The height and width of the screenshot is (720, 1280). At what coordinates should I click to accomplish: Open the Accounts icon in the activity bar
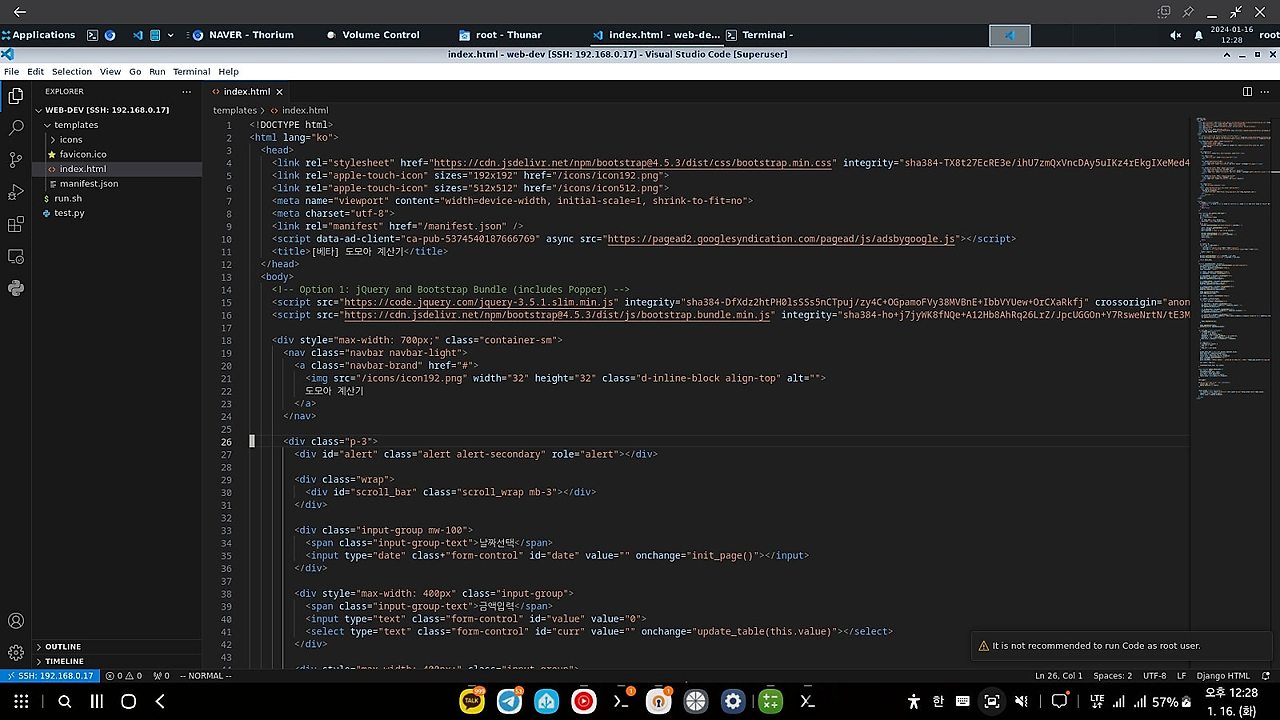(16, 621)
